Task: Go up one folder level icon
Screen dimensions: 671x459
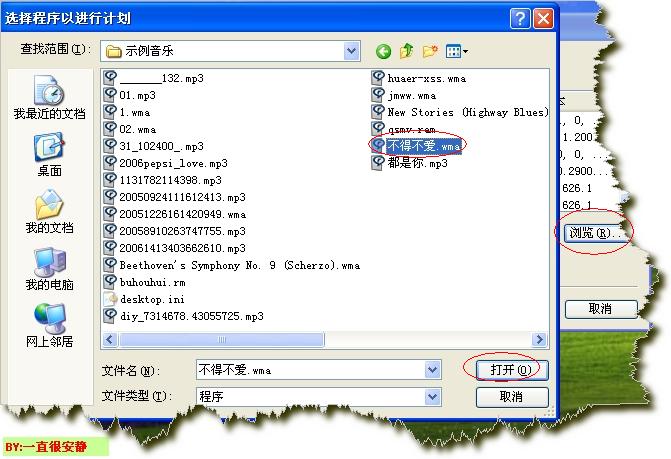Action: pyautogui.click(x=407, y=50)
